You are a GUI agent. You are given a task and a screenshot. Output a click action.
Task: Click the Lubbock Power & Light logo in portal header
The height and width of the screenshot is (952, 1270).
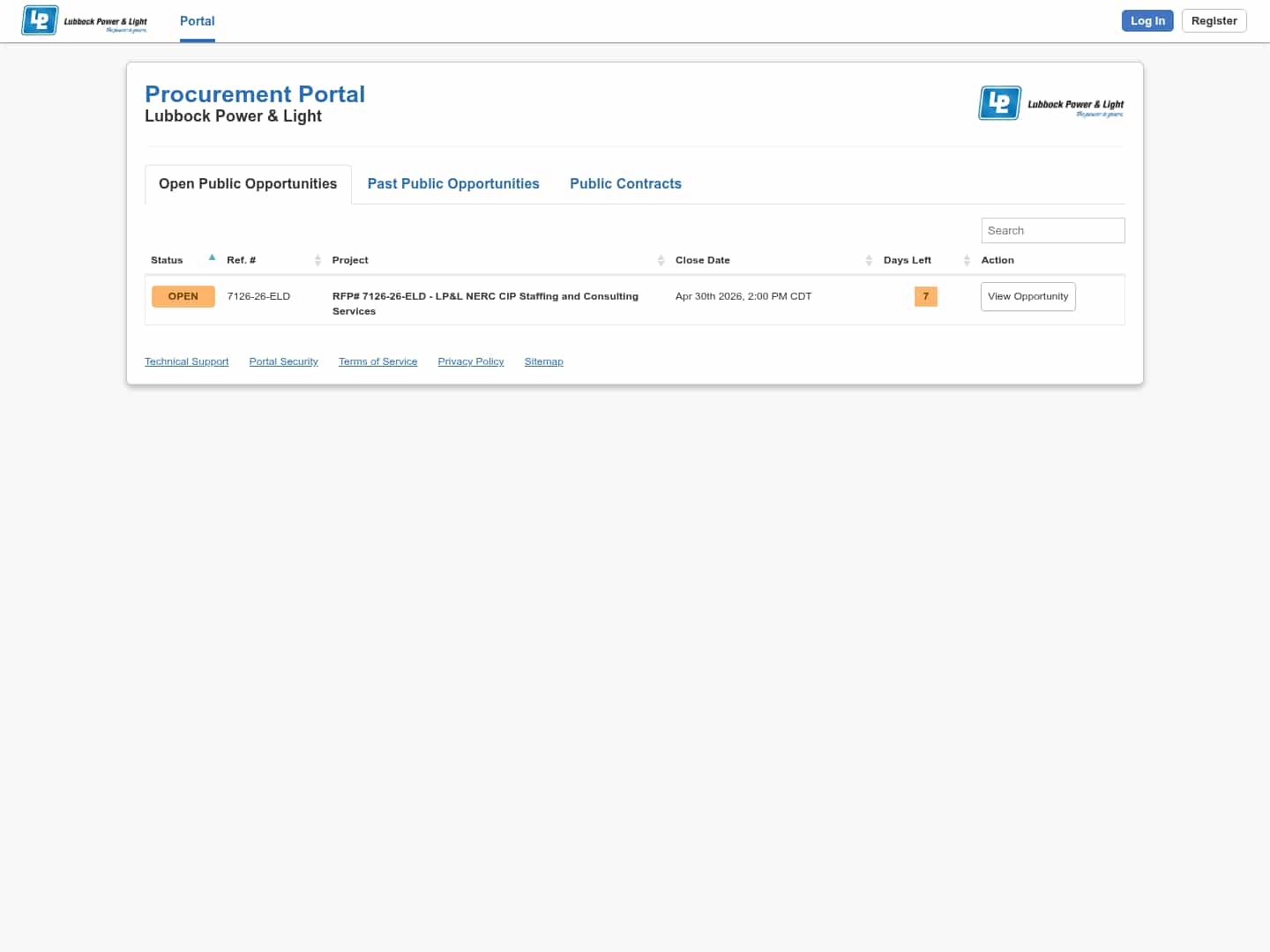pyautogui.click(x=1051, y=103)
